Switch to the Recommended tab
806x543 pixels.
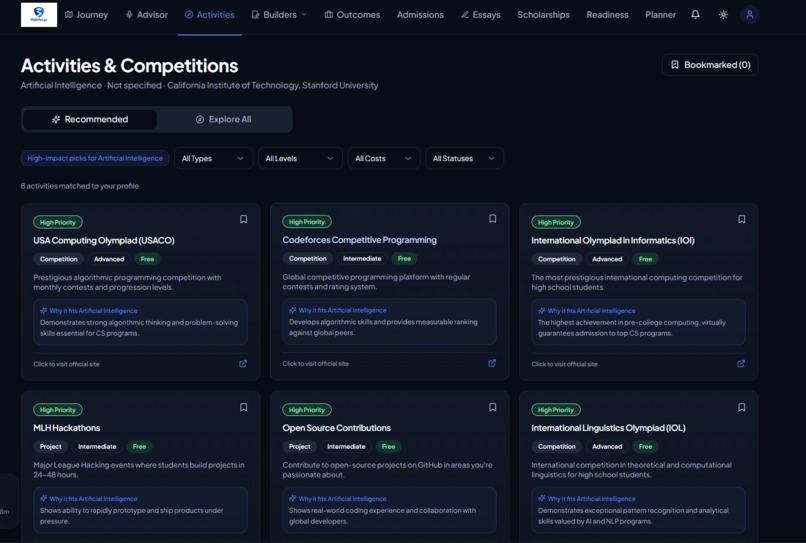click(90, 119)
